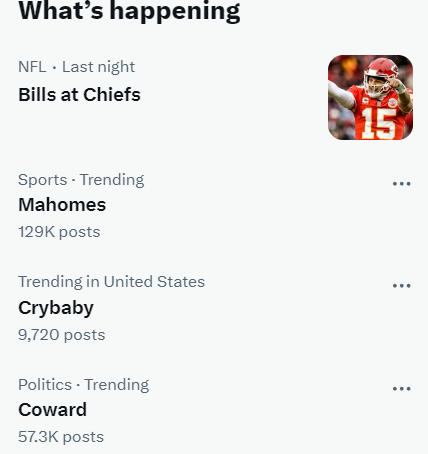Screen dimensions: 428x454
Task: Select the 57.3K posts count under Coward
Action: click(61, 437)
